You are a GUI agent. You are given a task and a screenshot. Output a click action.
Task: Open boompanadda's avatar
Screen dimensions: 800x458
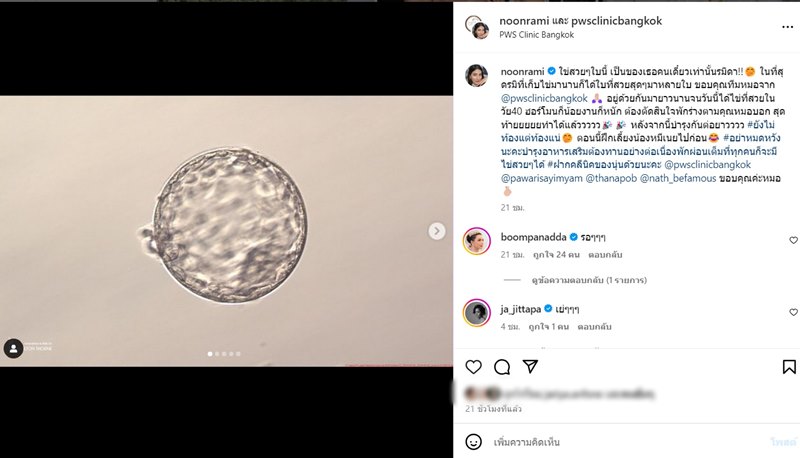point(476,240)
